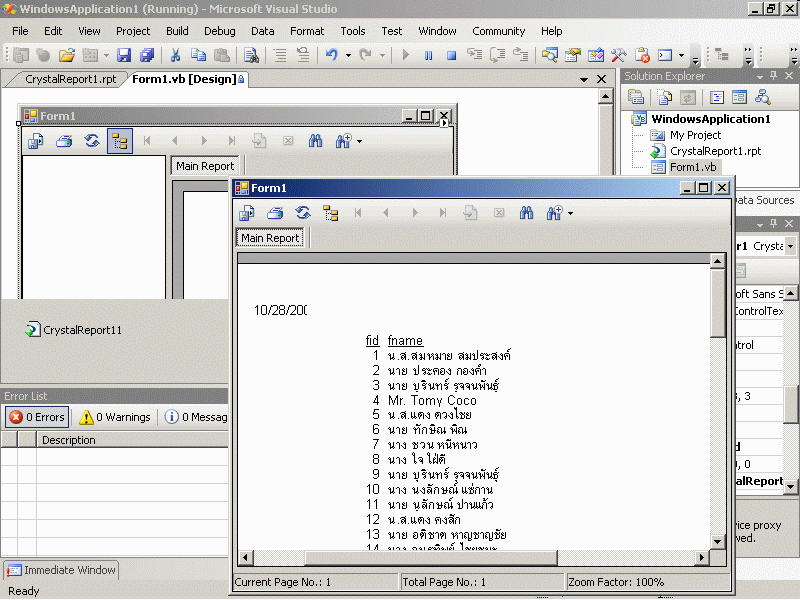
Task: Open the Undo history dropdown arrow
Action: pyautogui.click(x=348, y=56)
